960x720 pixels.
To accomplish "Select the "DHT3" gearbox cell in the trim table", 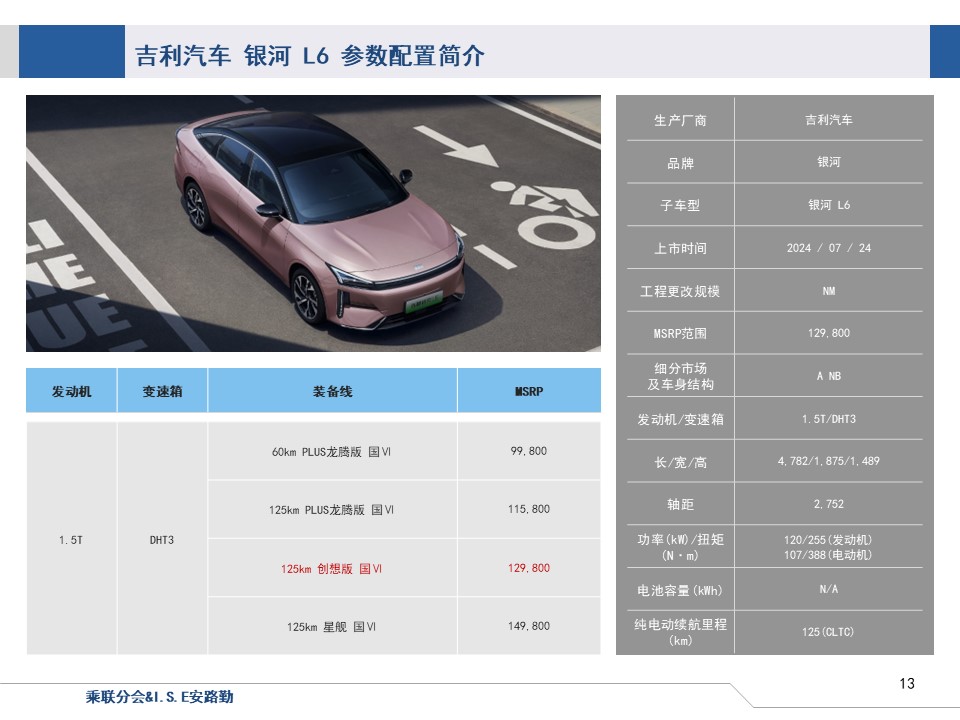I will click(x=162, y=540).
